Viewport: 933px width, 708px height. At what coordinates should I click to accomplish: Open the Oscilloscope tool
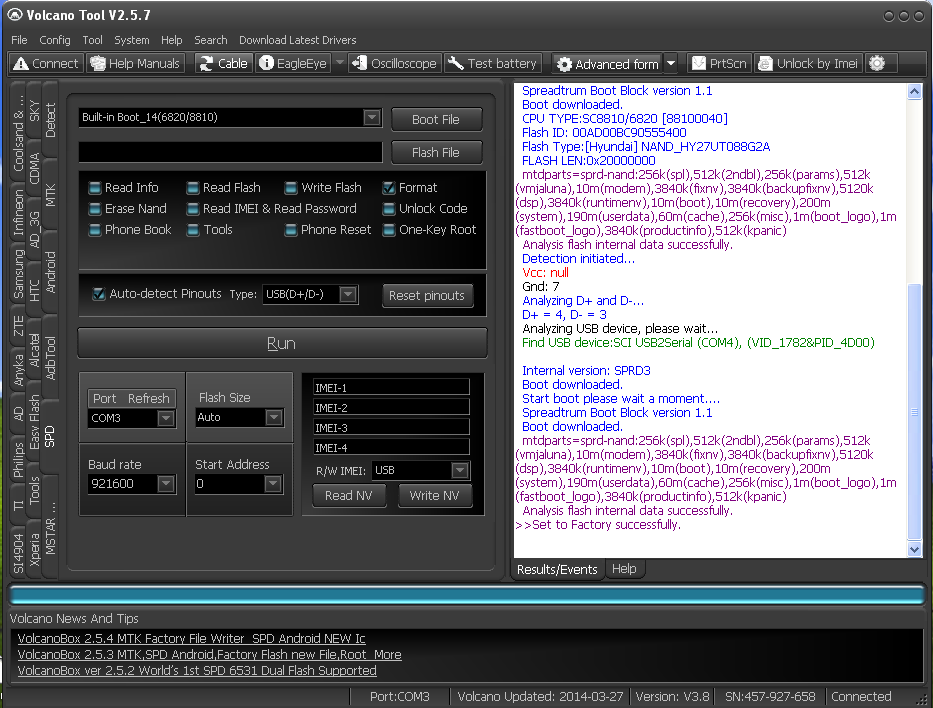coord(395,63)
